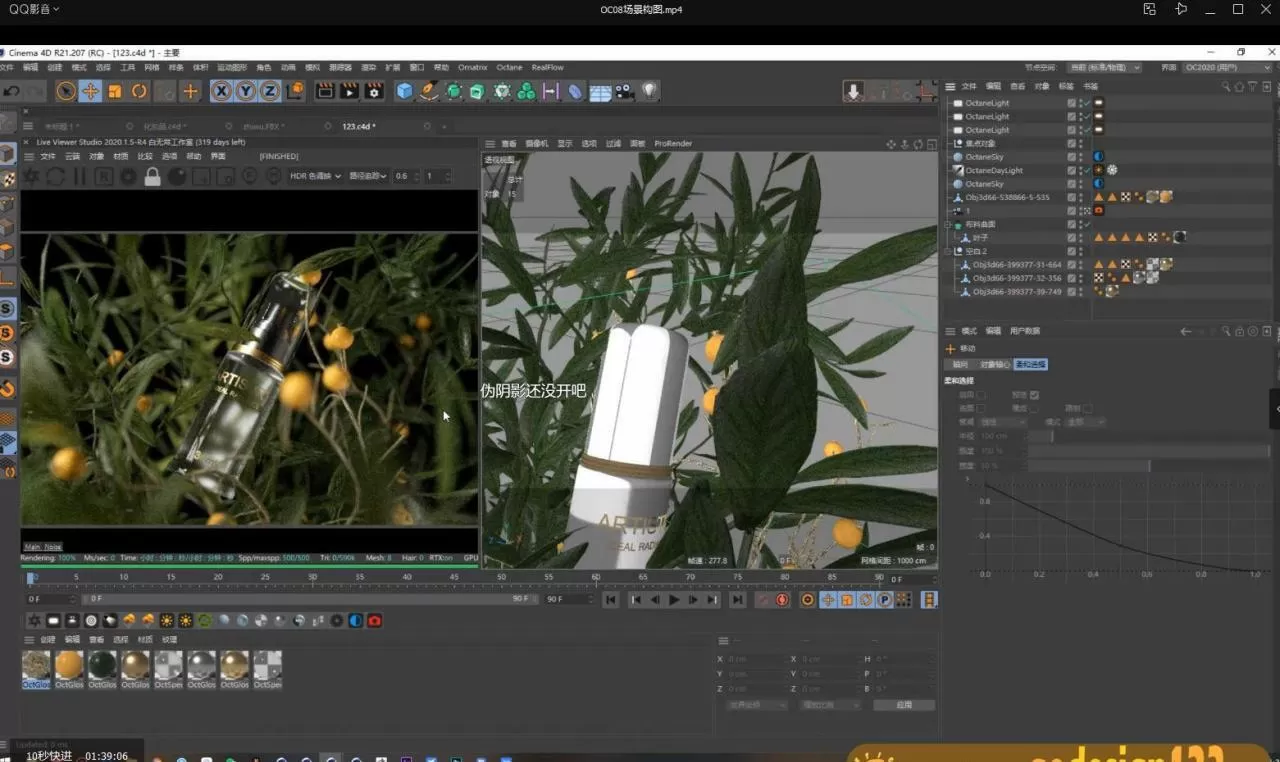The height and width of the screenshot is (762, 1280).
Task: Click the daylight sun icon in the Octane objects row
Action: click(1097, 170)
